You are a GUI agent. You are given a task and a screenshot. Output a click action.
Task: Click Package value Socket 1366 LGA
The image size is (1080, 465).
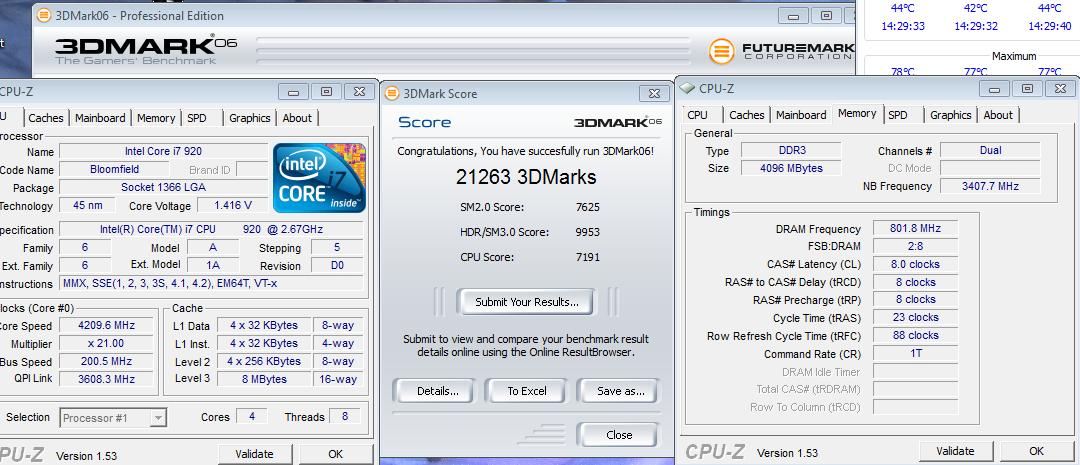[163, 187]
